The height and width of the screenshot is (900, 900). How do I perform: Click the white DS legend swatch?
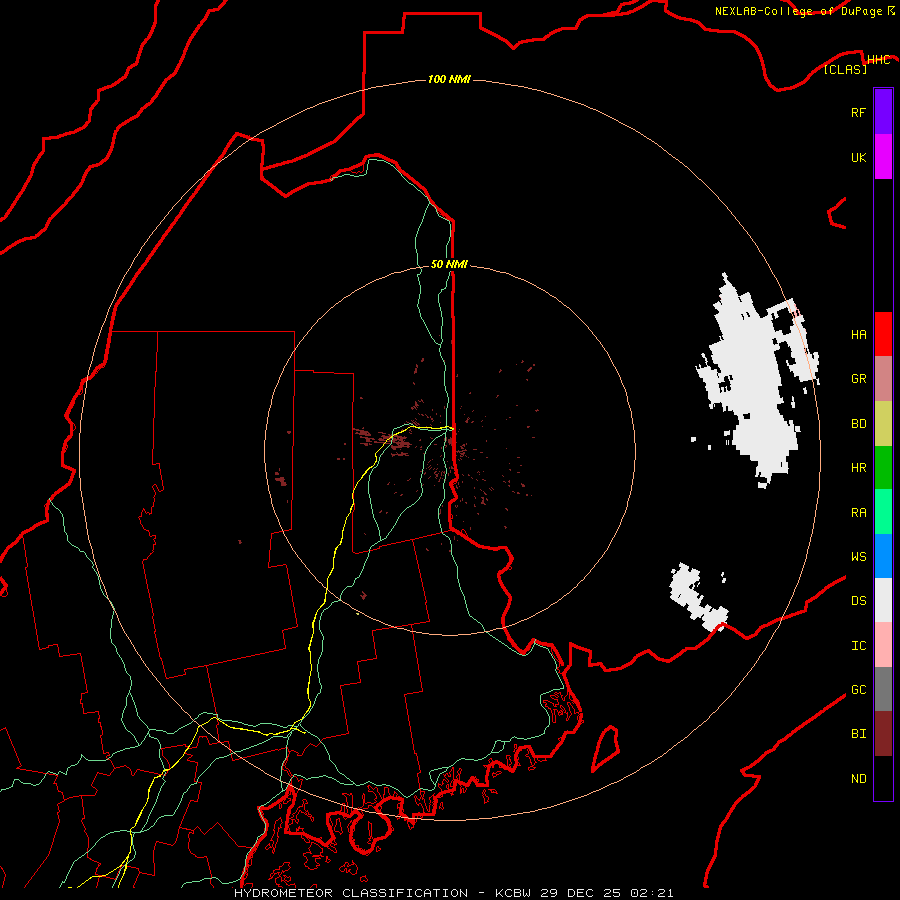coord(883,600)
